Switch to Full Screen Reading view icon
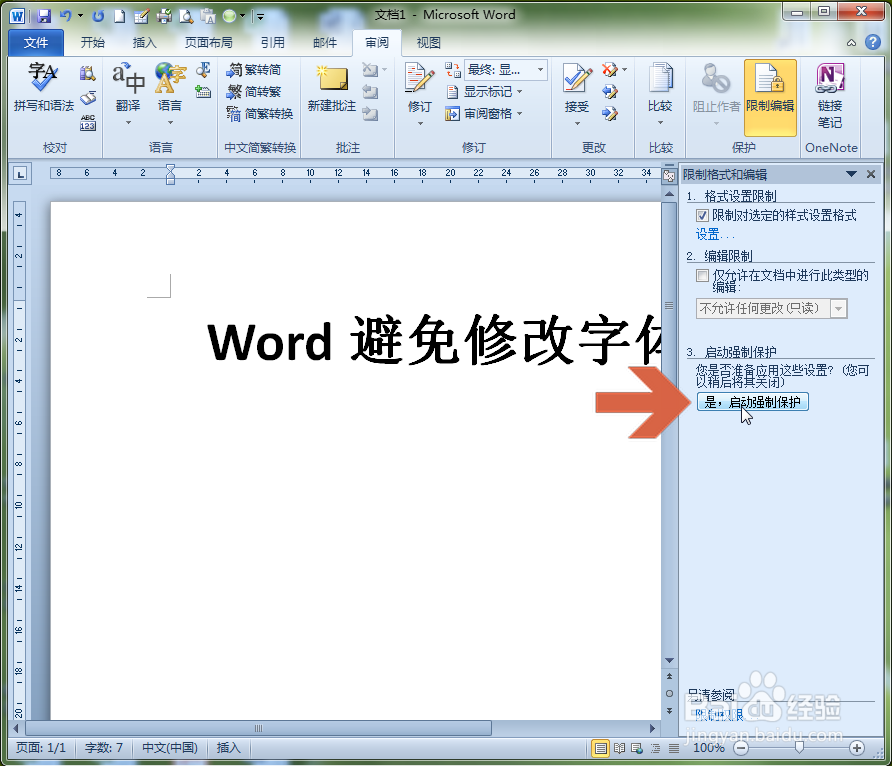 pos(619,748)
